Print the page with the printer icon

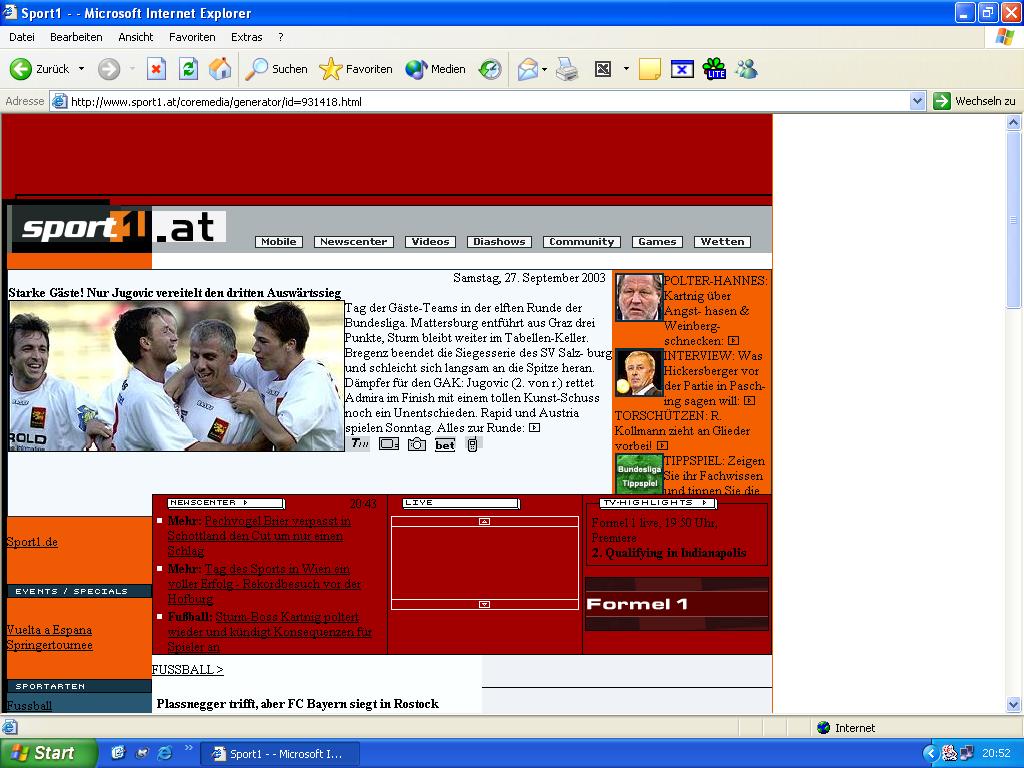click(567, 69)
